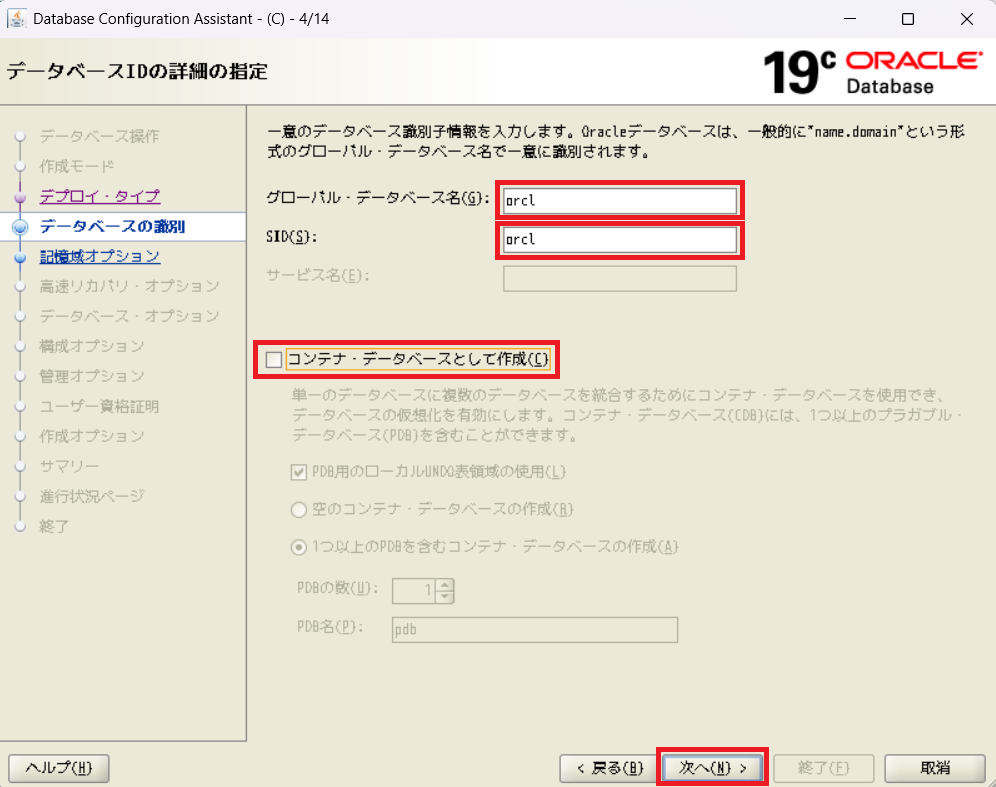Open the デプロイ・タイプ step link
The image size is (996, 787).
click(99, 196)
